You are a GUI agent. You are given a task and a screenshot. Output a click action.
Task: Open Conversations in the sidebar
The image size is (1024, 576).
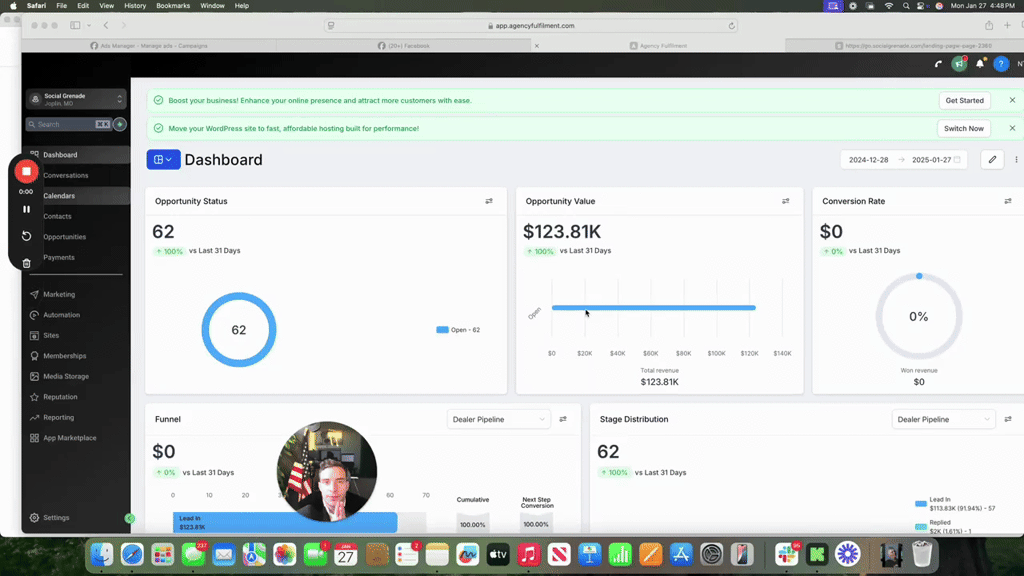65,176
